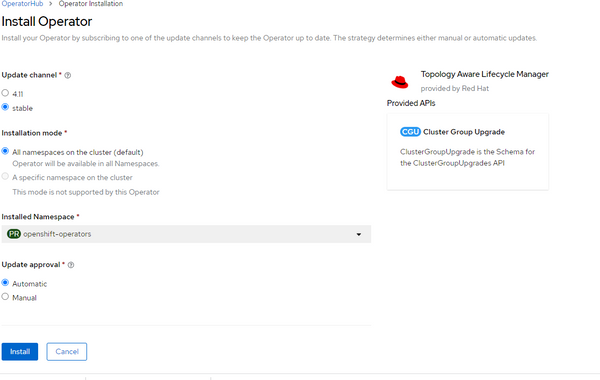Click the Red Hat fedora logo
The width and height of the screenshot is (600, 380).
[x=399, y=82]
